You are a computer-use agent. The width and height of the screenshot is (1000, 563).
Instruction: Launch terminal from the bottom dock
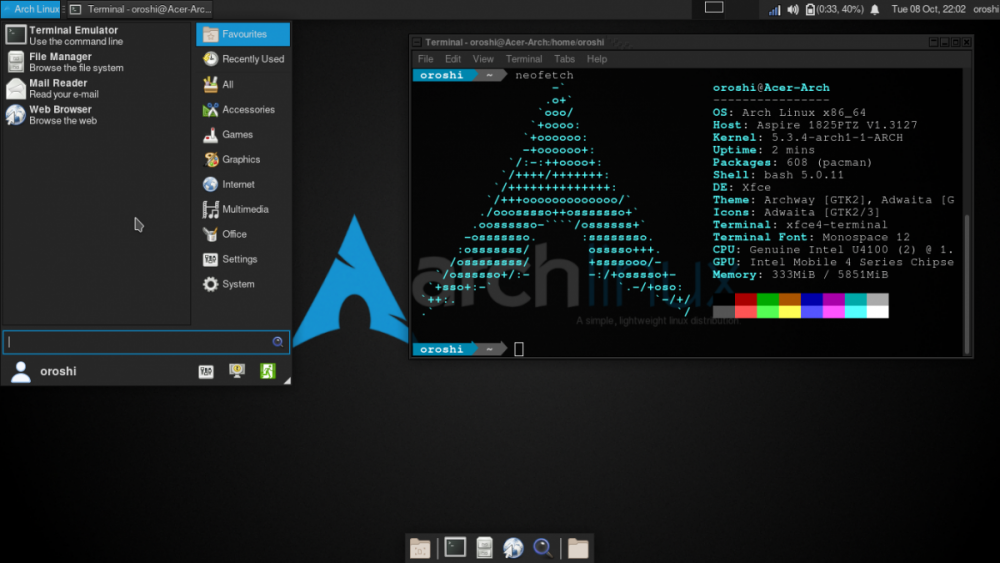point(455,547)
